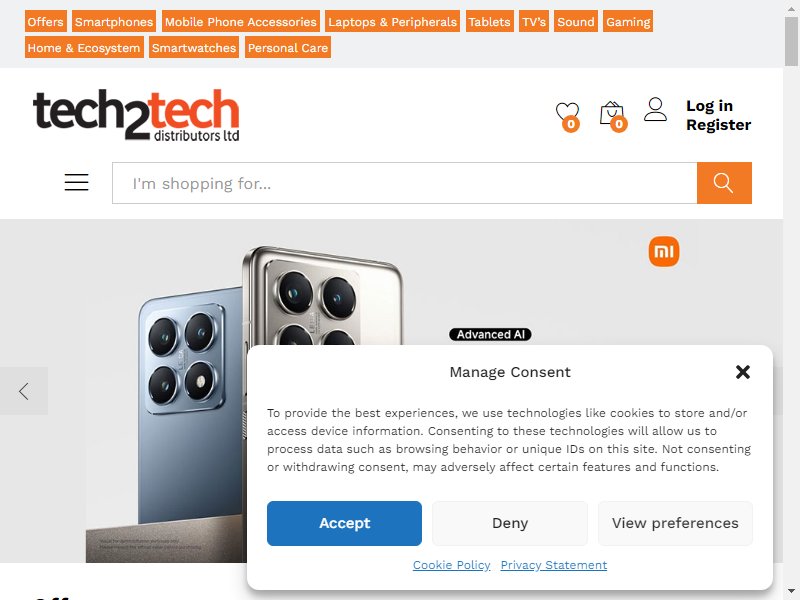The width and height of the screenshot is (800, 600).
Task: Expand View preferences for cookies
Action: coord(675,523)
